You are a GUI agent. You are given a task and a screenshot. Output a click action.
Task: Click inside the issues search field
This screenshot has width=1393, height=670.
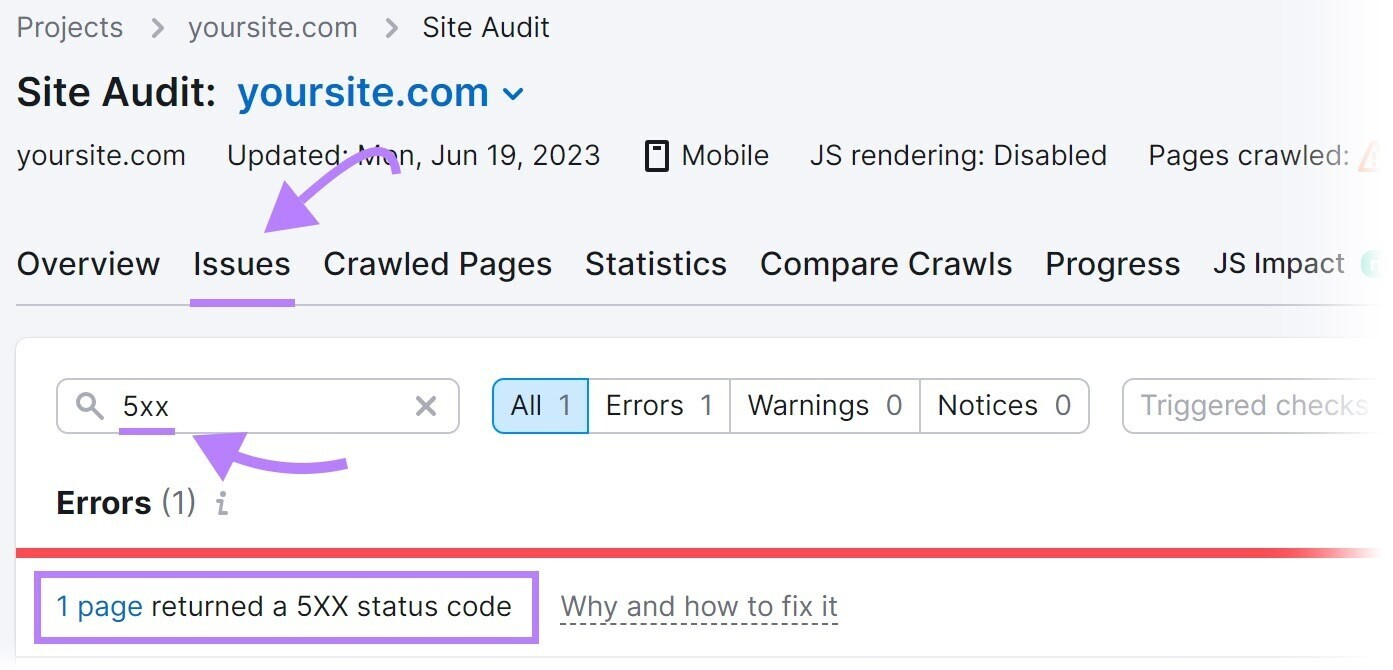[x=250, y=405]
